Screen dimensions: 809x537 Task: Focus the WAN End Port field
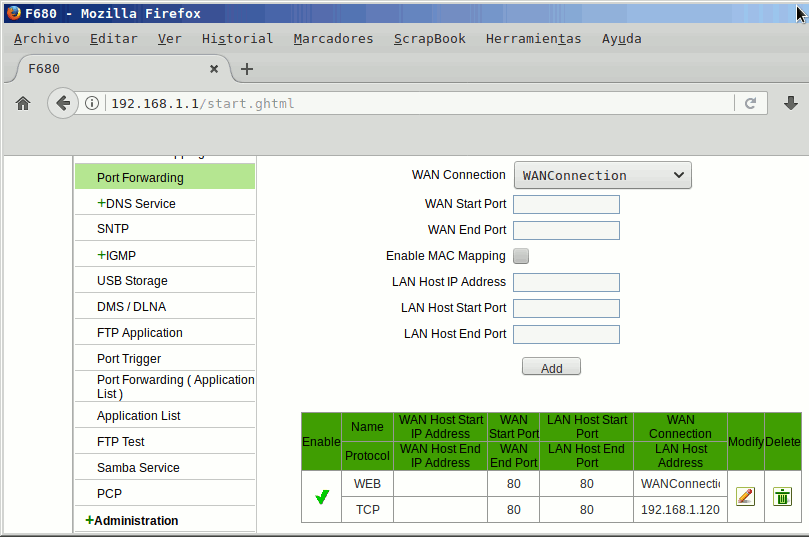click(x=567, y=231)
